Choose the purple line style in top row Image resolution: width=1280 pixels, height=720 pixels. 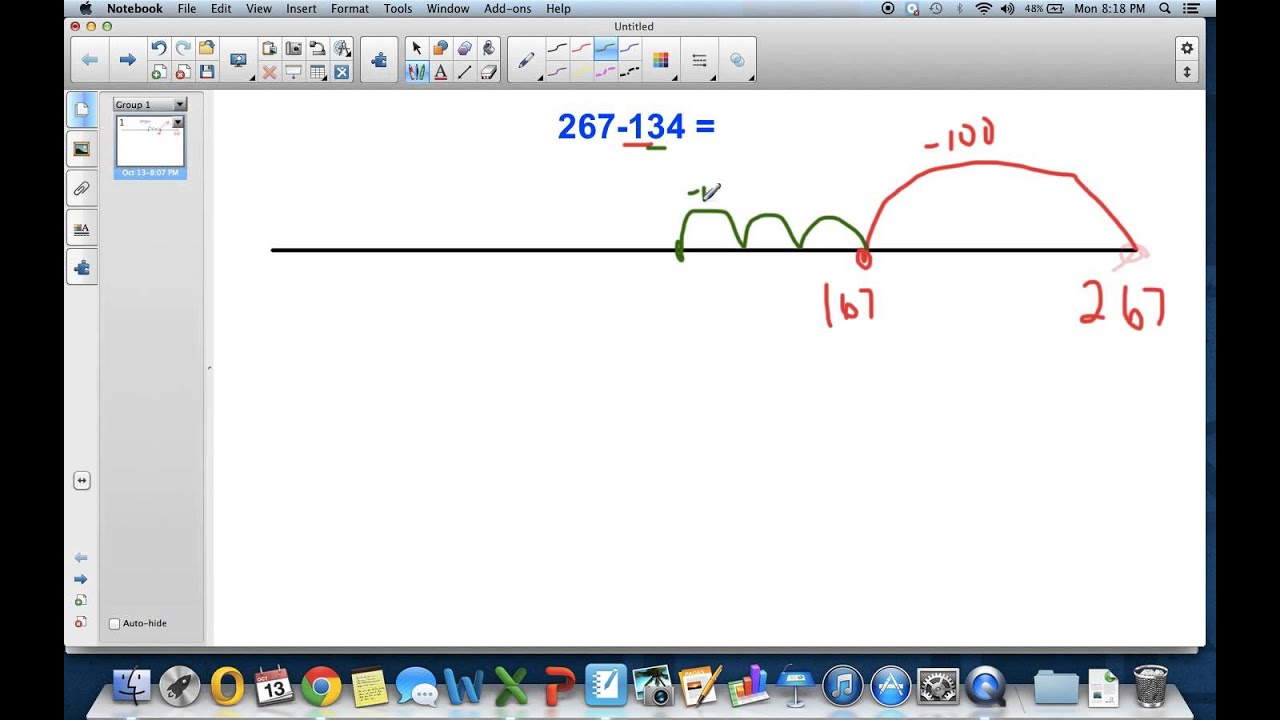(x=629, y=48)
